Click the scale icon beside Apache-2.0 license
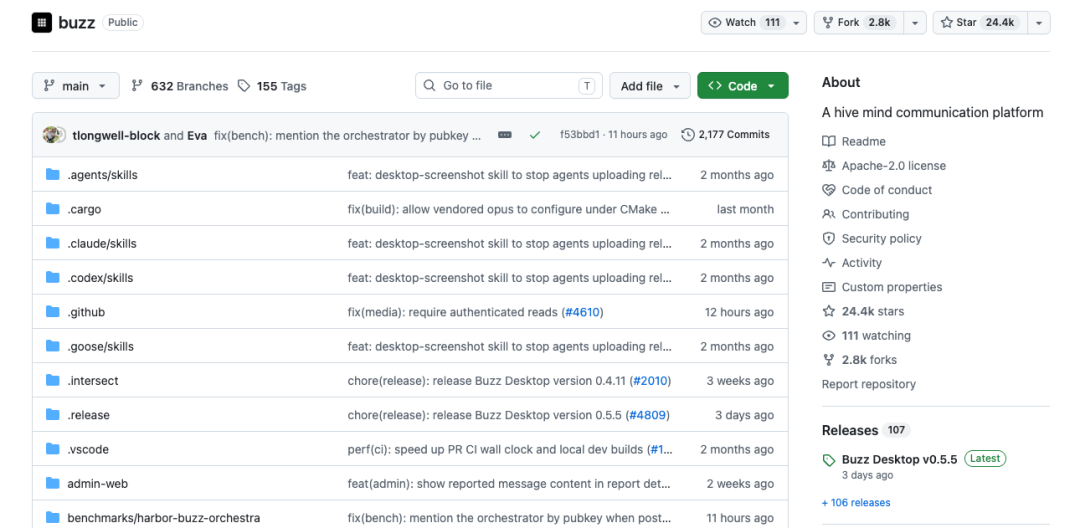Viewport: 1080px width, 528px height. pyautogui.click(x=829, y=165)
